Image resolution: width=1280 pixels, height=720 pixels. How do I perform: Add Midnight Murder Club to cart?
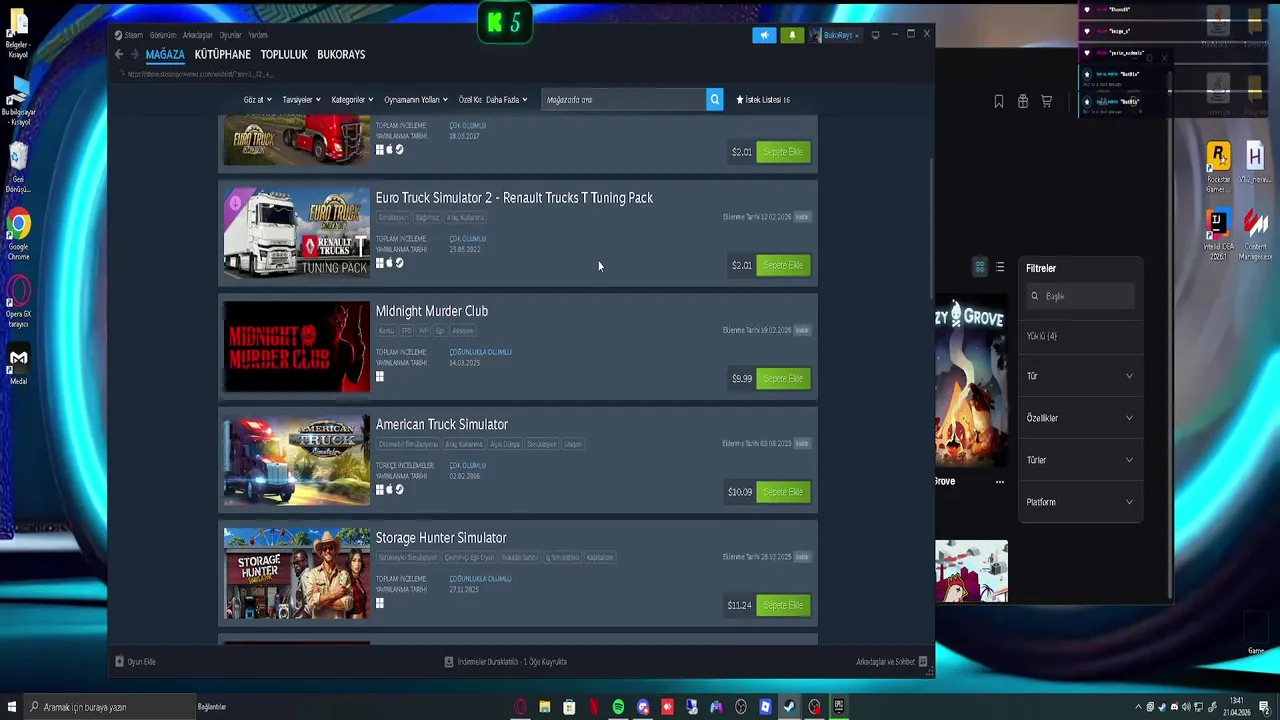coord(783,378)
